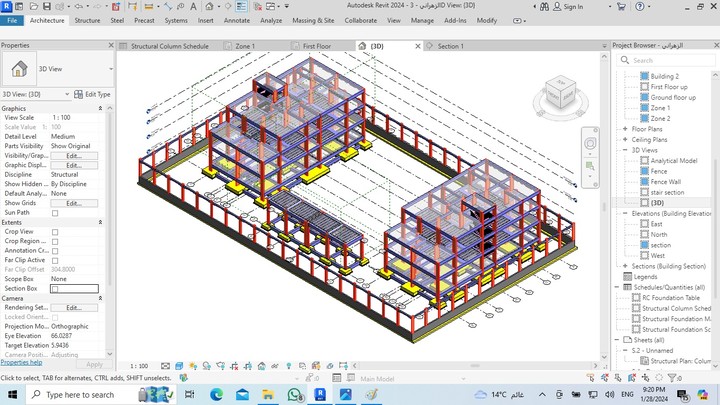
Task: Click the Project Browser search field
Action: (666, 60)
